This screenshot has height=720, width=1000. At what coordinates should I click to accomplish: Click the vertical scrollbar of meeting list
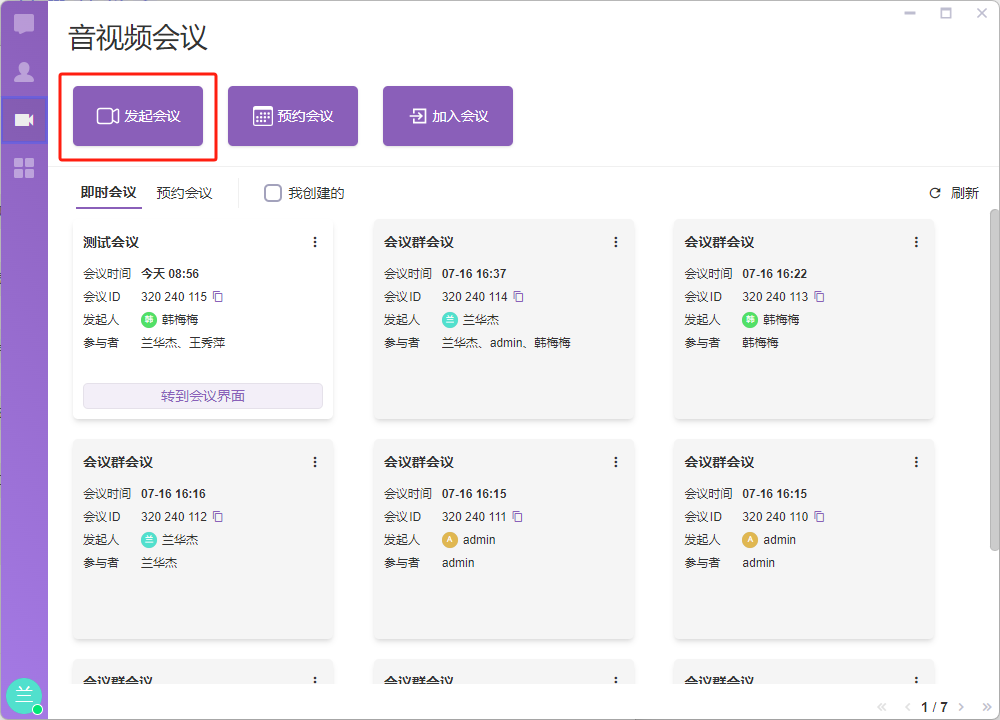pos(993,380)
